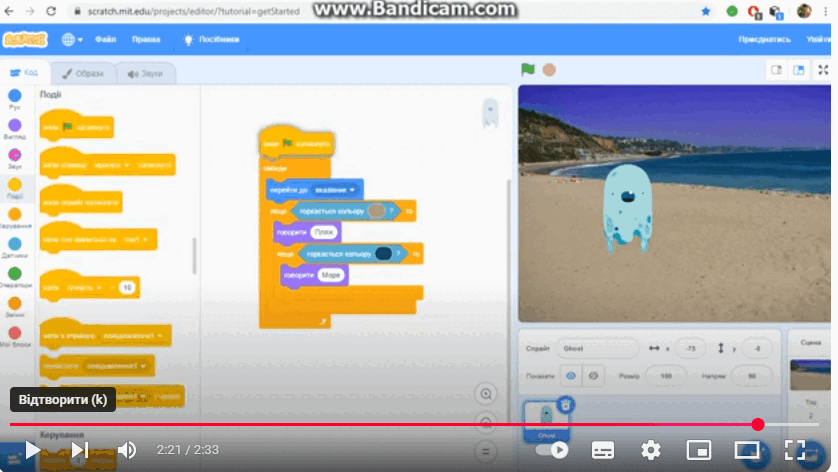The height and width of the screenshot is (472, 838).
Task: Click the sprite name field Ghost
Action: [x=597, y=349]
